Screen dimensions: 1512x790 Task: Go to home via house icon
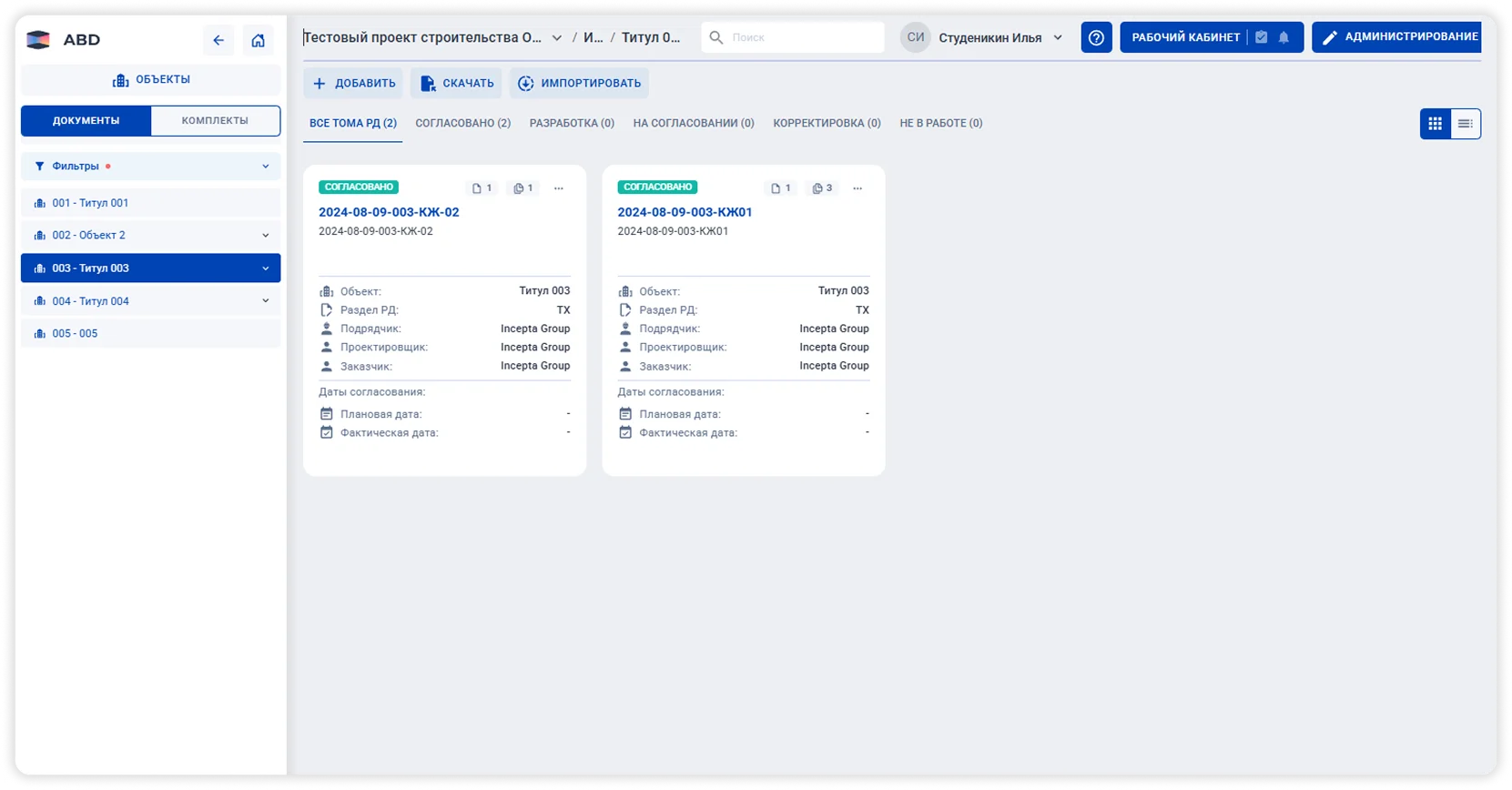click(x=259, y=40)
